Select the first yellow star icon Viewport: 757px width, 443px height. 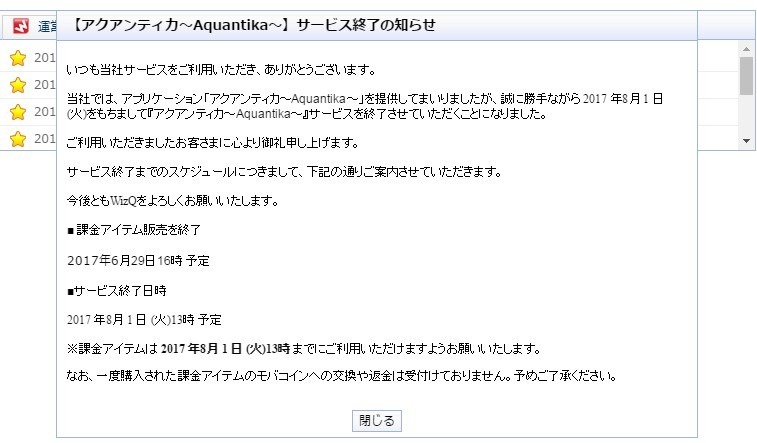18,58
